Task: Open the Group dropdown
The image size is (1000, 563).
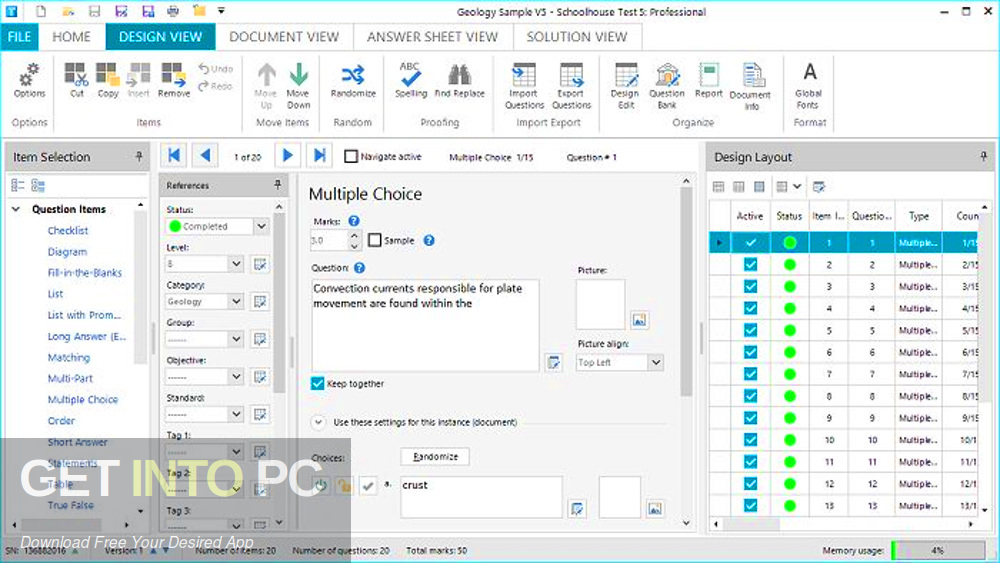Action: (x=236, y=339)
